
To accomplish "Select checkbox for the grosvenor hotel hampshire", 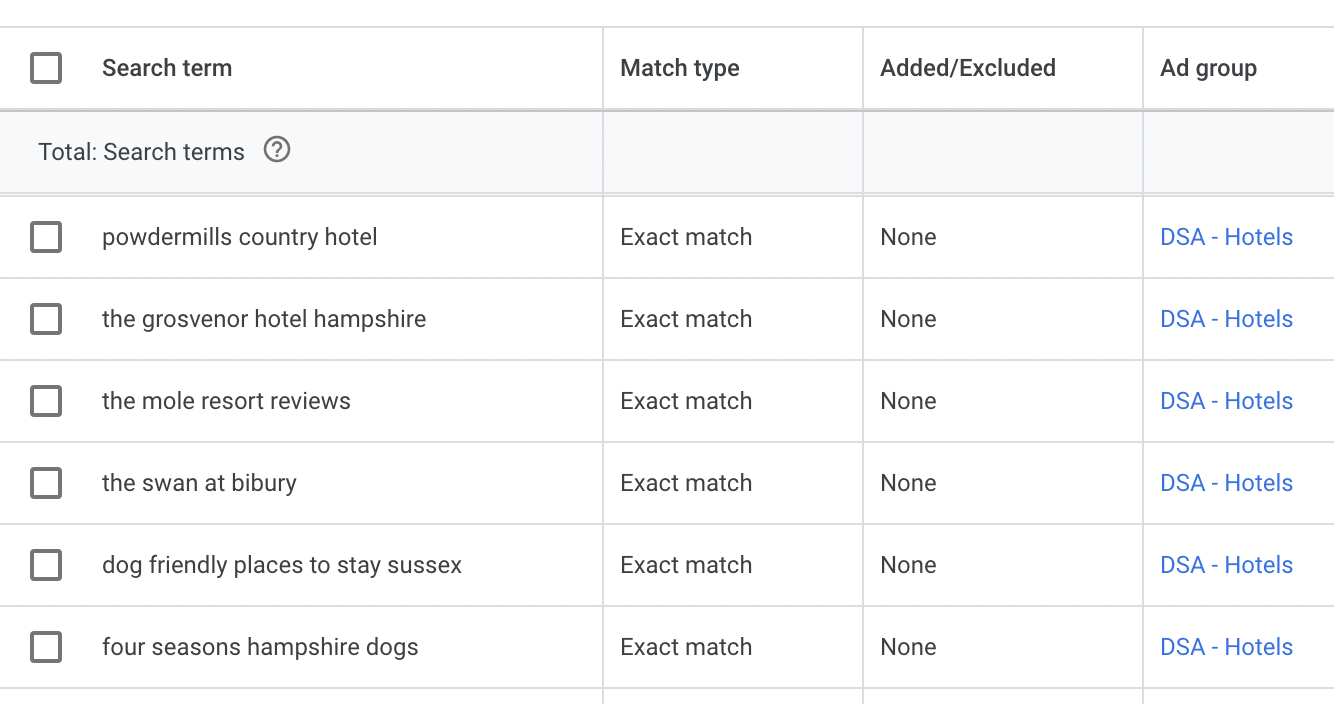I will (x=46, y=319).
